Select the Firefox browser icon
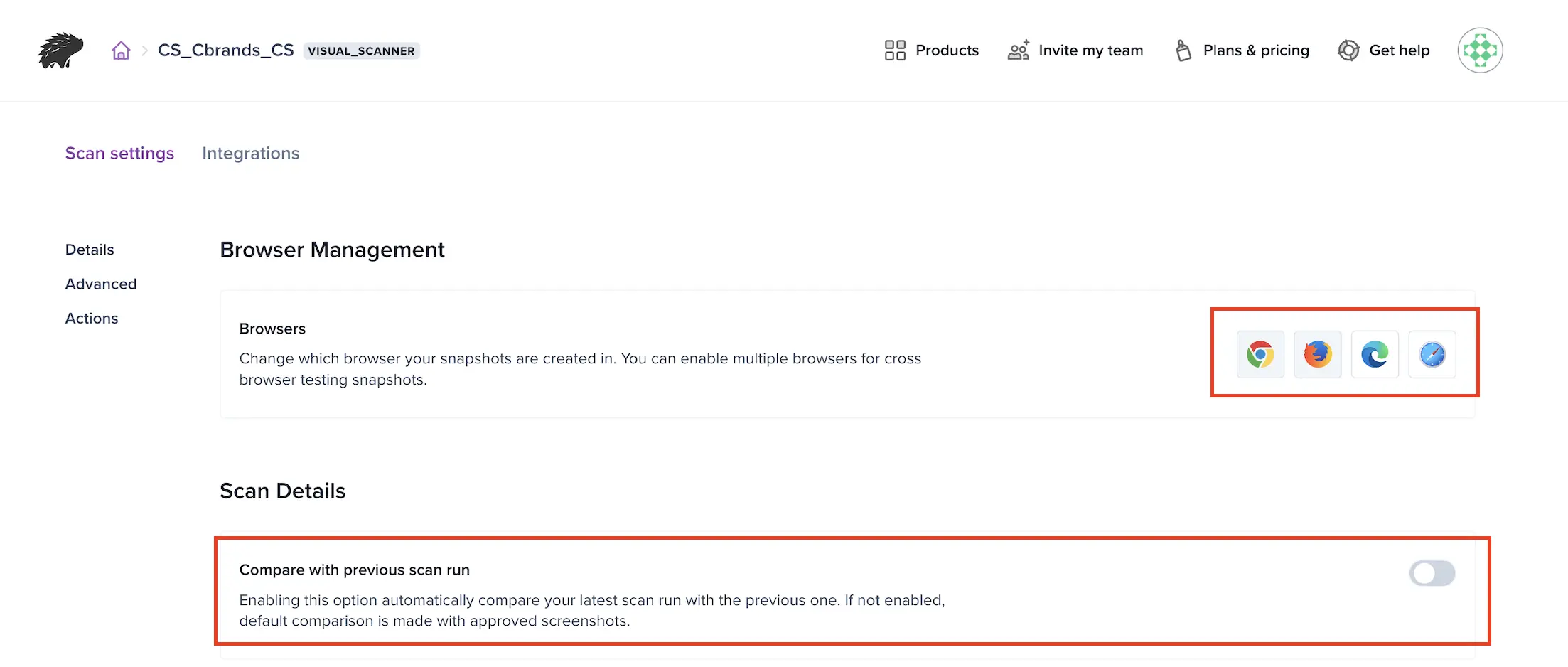The image size is (1568, 667). (x=1317, y=354)
